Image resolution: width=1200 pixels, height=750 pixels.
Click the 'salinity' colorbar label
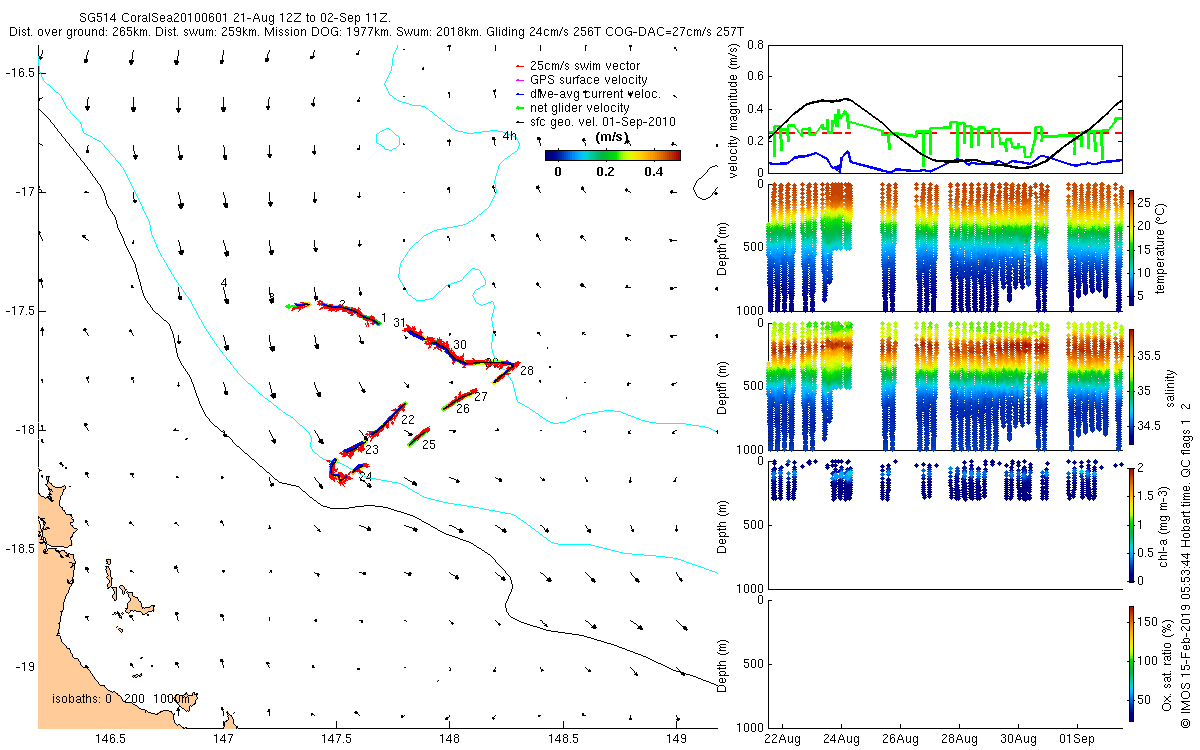coord(1169,386)
